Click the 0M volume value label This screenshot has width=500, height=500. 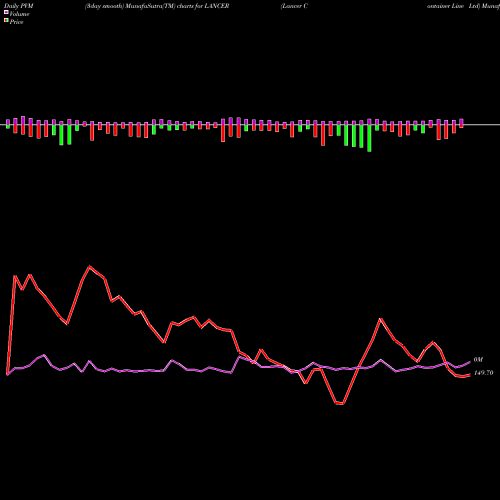coord(478,360)
